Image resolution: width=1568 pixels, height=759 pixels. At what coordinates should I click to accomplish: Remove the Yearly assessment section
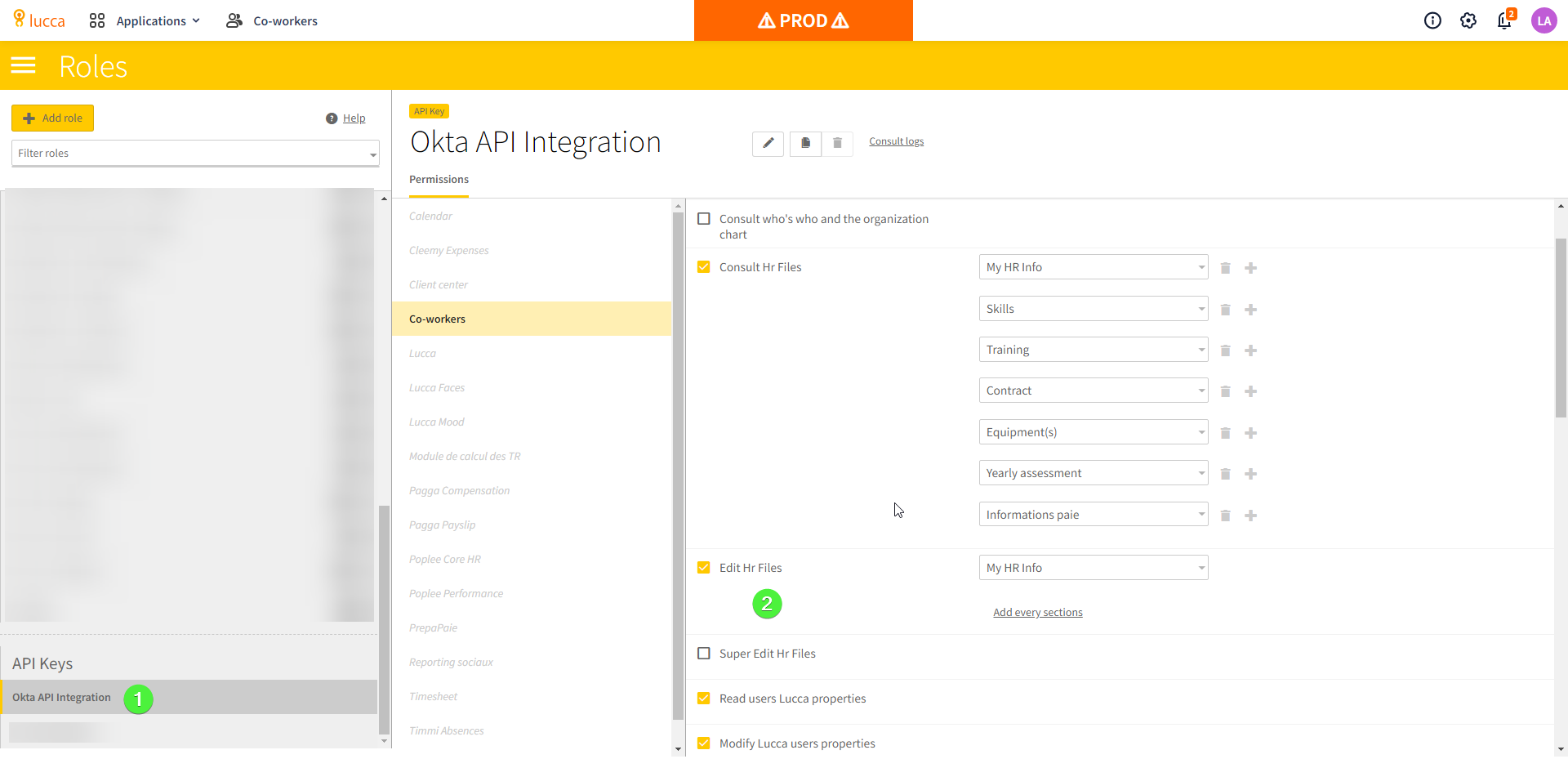tap(1225, 474)
